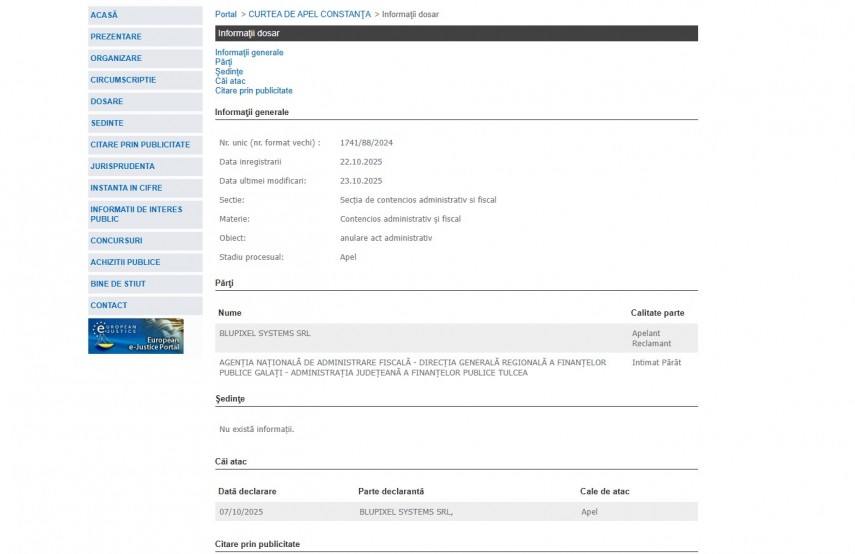855x554 pixels.
Task: Jump to the Părți anchor link
Action: point(223,62)
